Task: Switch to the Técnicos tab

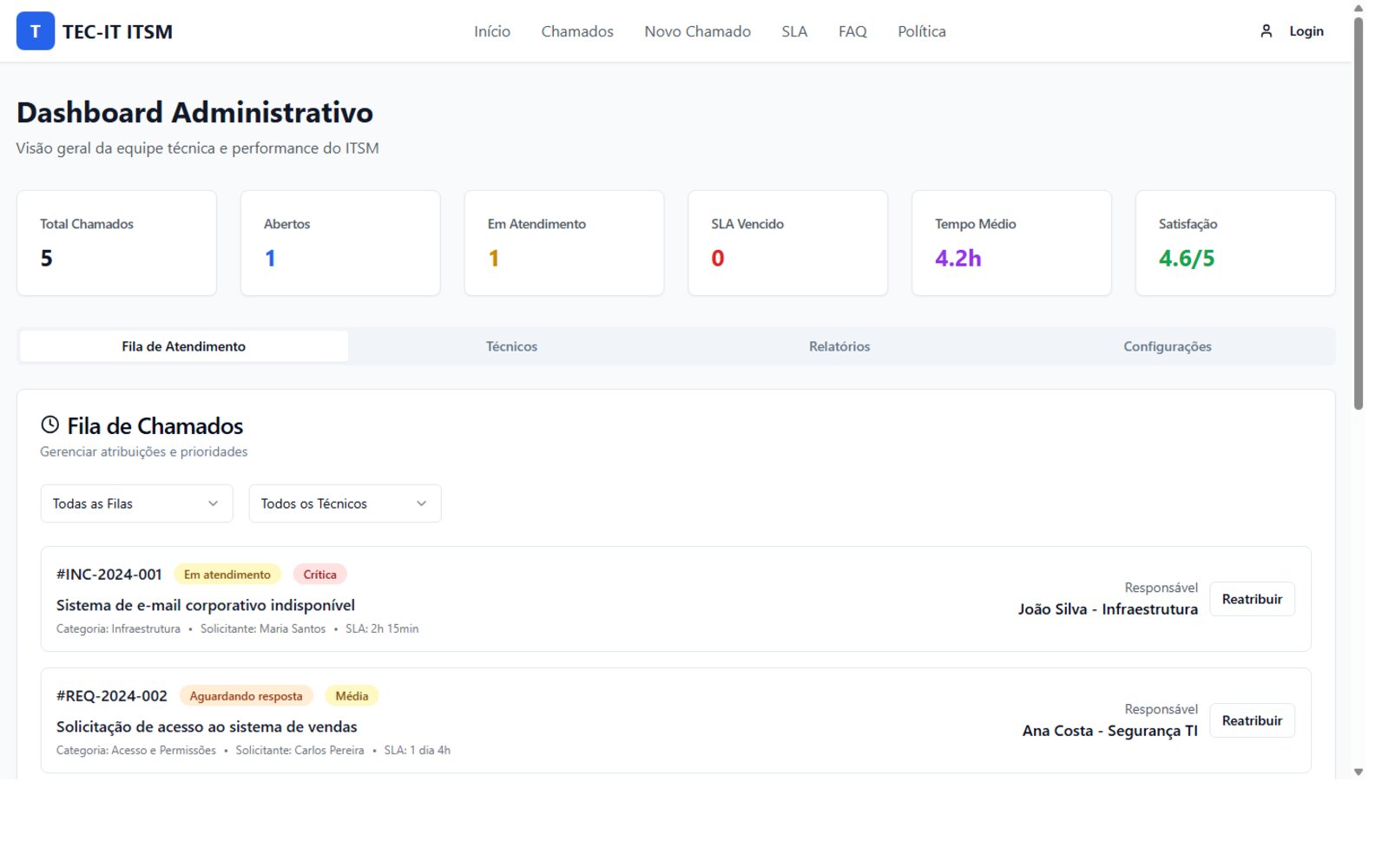Action: pos(511,346)
